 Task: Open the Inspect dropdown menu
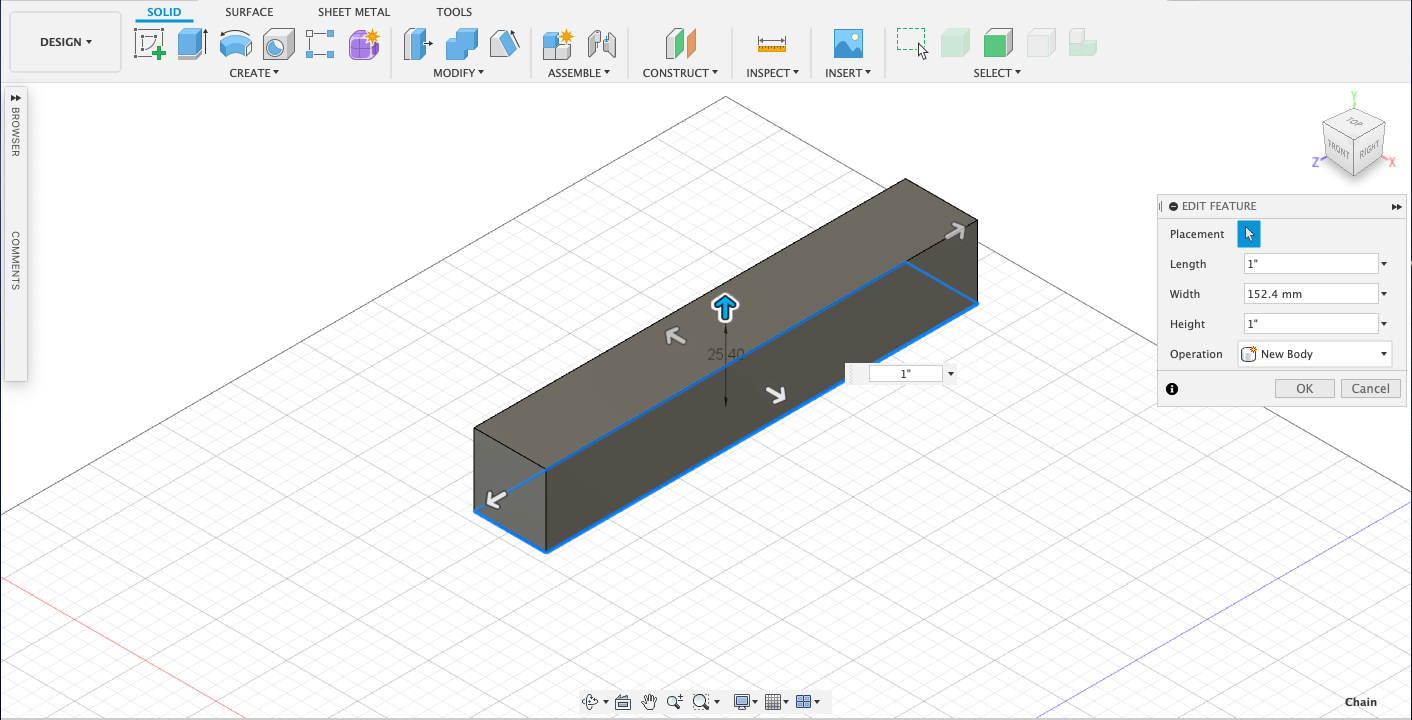(773, 73)
